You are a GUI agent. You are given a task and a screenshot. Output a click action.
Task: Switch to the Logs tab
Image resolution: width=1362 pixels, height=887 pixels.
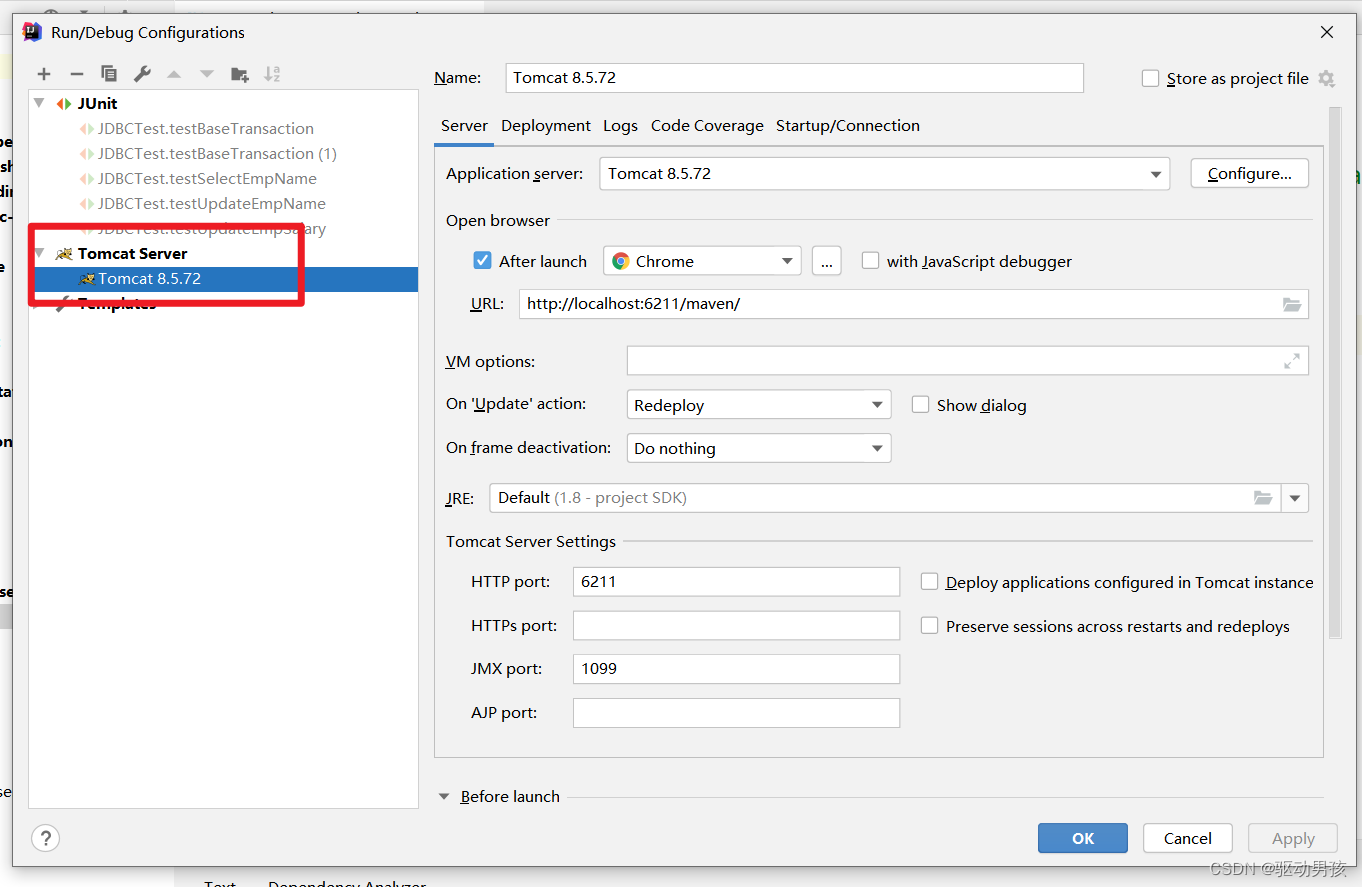click(620, 125)
